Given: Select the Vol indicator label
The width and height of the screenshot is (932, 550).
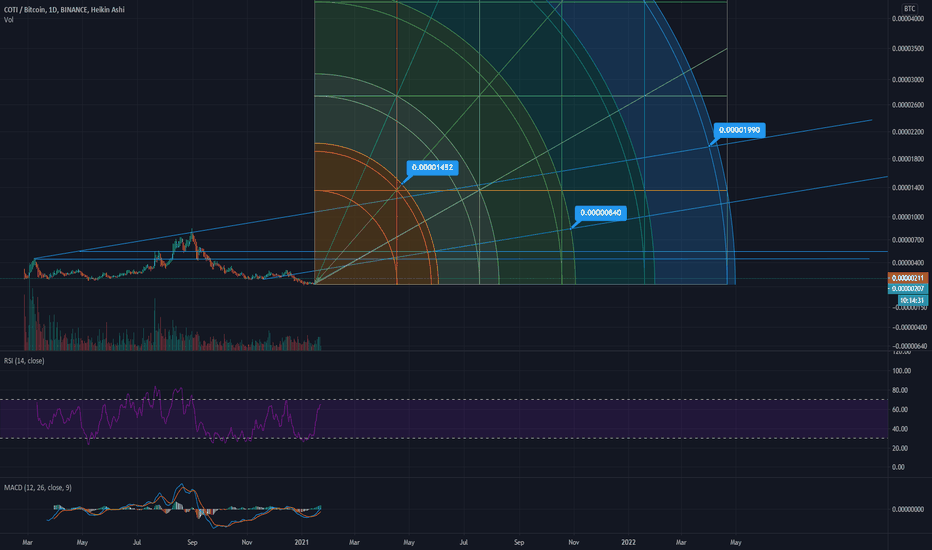Looking at the screenshot, I should [x=8, y=20].
